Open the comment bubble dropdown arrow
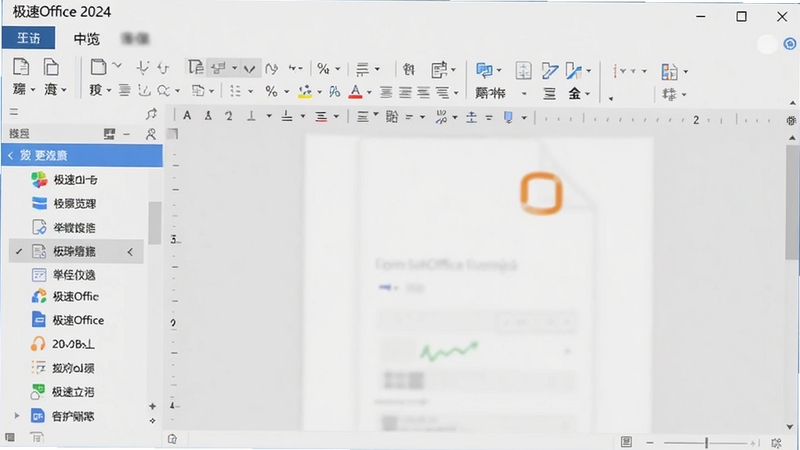800x450 pixels. point(498,70)
